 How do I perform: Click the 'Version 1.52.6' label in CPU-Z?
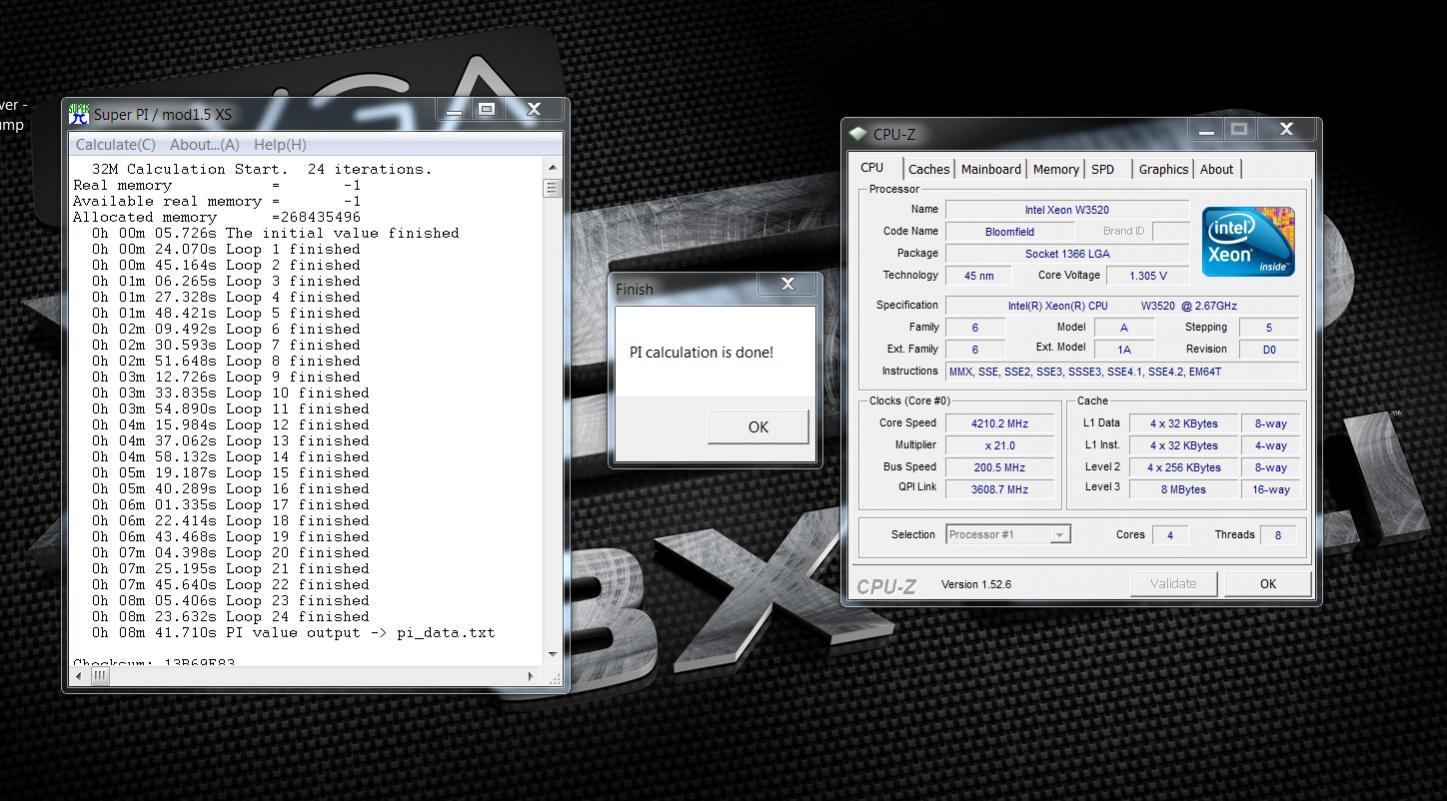[976, 584]
